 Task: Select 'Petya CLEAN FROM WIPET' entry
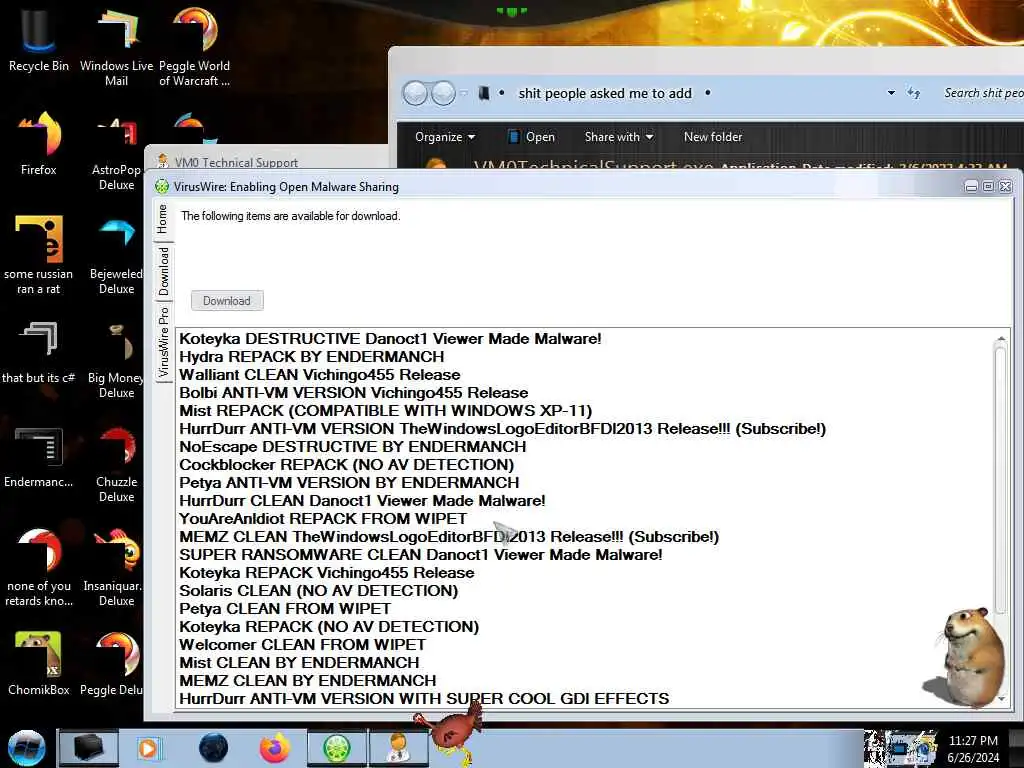tap(285, 609)
